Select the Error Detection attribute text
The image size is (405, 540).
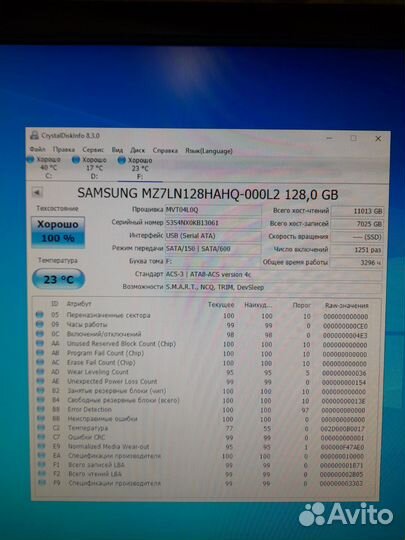pyautogui.click(x=90, y=409)
